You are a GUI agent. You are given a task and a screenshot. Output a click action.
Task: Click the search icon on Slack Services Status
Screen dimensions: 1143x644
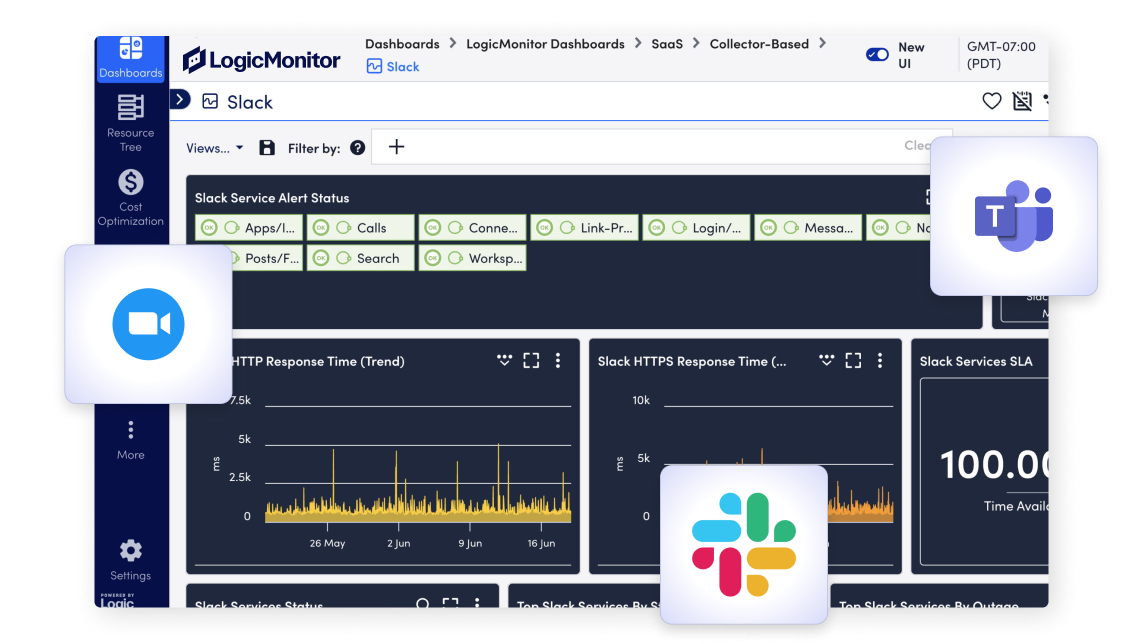[423, 603]
